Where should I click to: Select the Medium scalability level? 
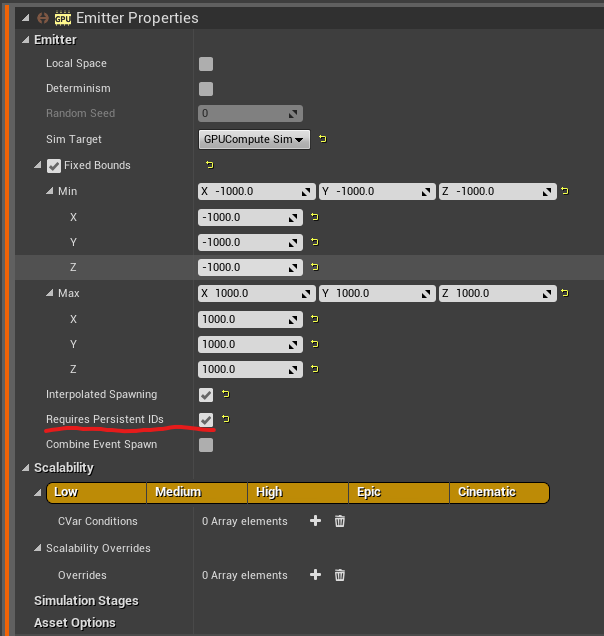[197, 492]
